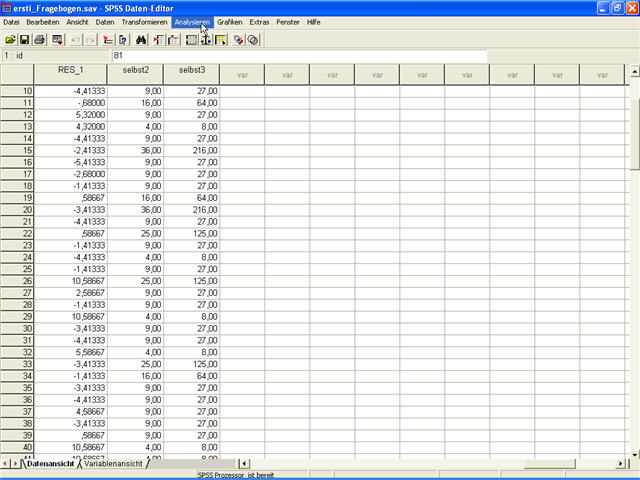Image resolution: width=640 pixels, height=480 pixels.
Task: Click the cell value input field showing 81
Action: [x=300, y=56]
